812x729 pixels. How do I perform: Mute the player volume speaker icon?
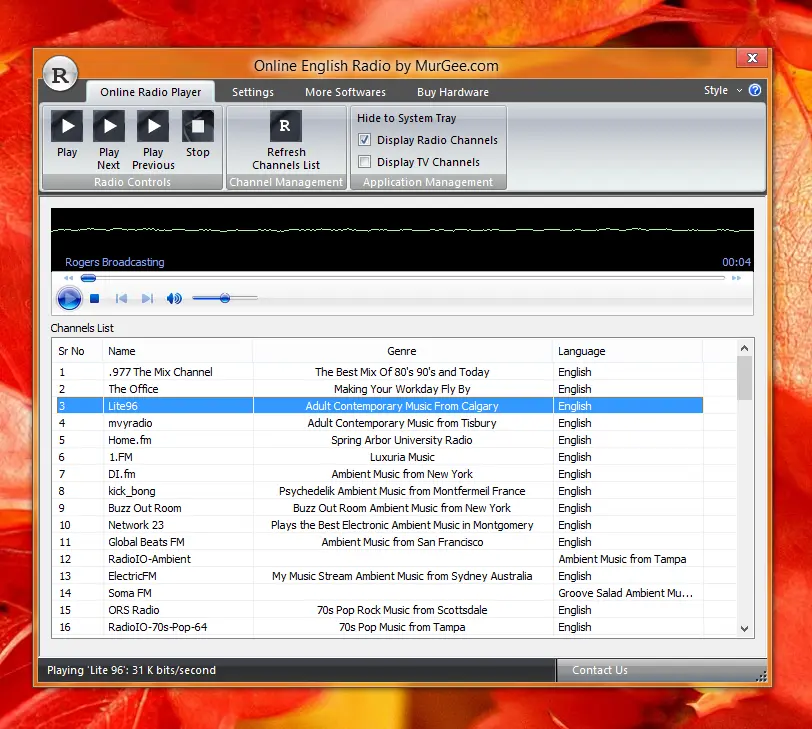pos(174,298)
